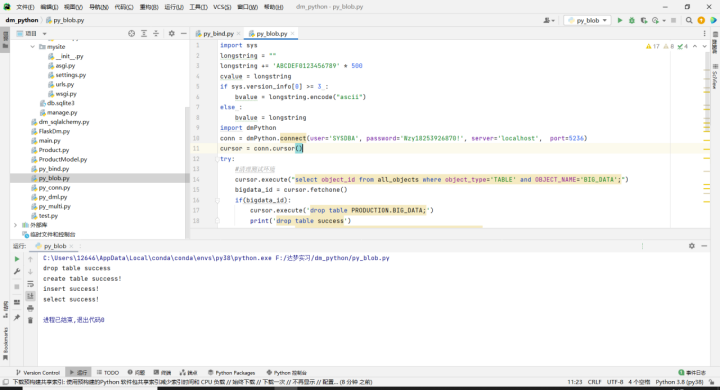Open py_blob run configuration dropdown
The height and width of the screenshot is (390, 720).
[x=588, y=20]
